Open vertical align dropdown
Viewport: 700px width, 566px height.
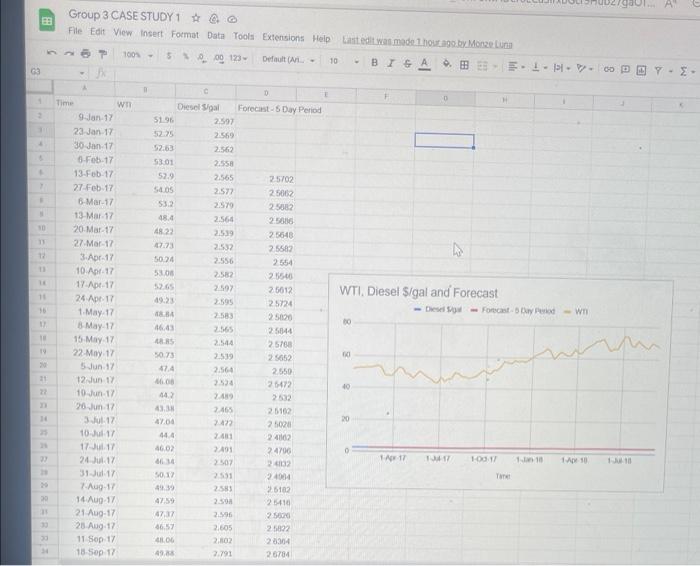(539, 68)
